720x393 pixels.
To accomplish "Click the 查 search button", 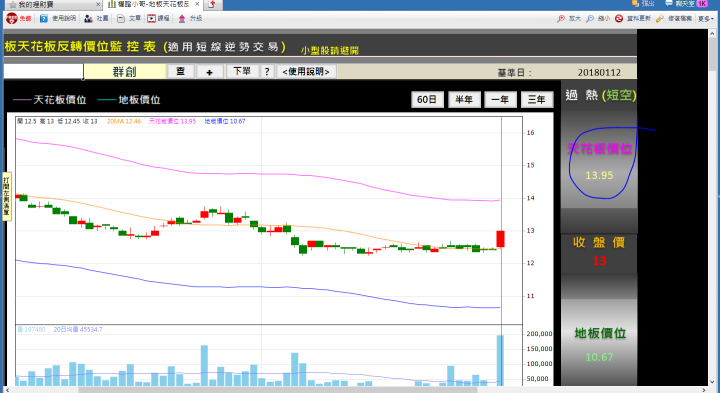I will pyautogui.click(x=180, y=72).
